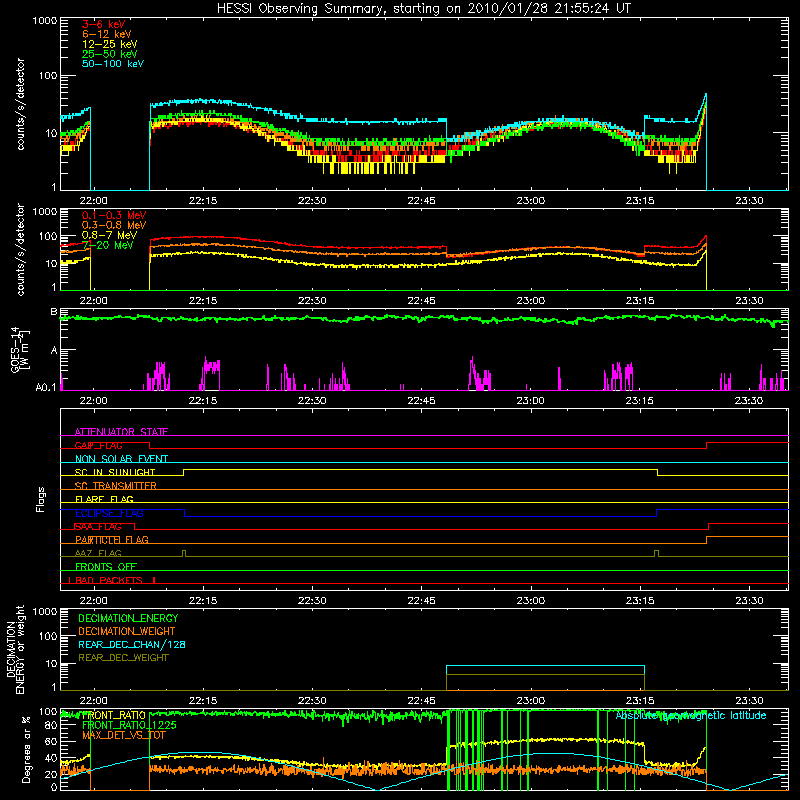Select the cyan 50-100 keV legend label
The width and height of the screenshot is (800, 800).
[x=113, y=64]
